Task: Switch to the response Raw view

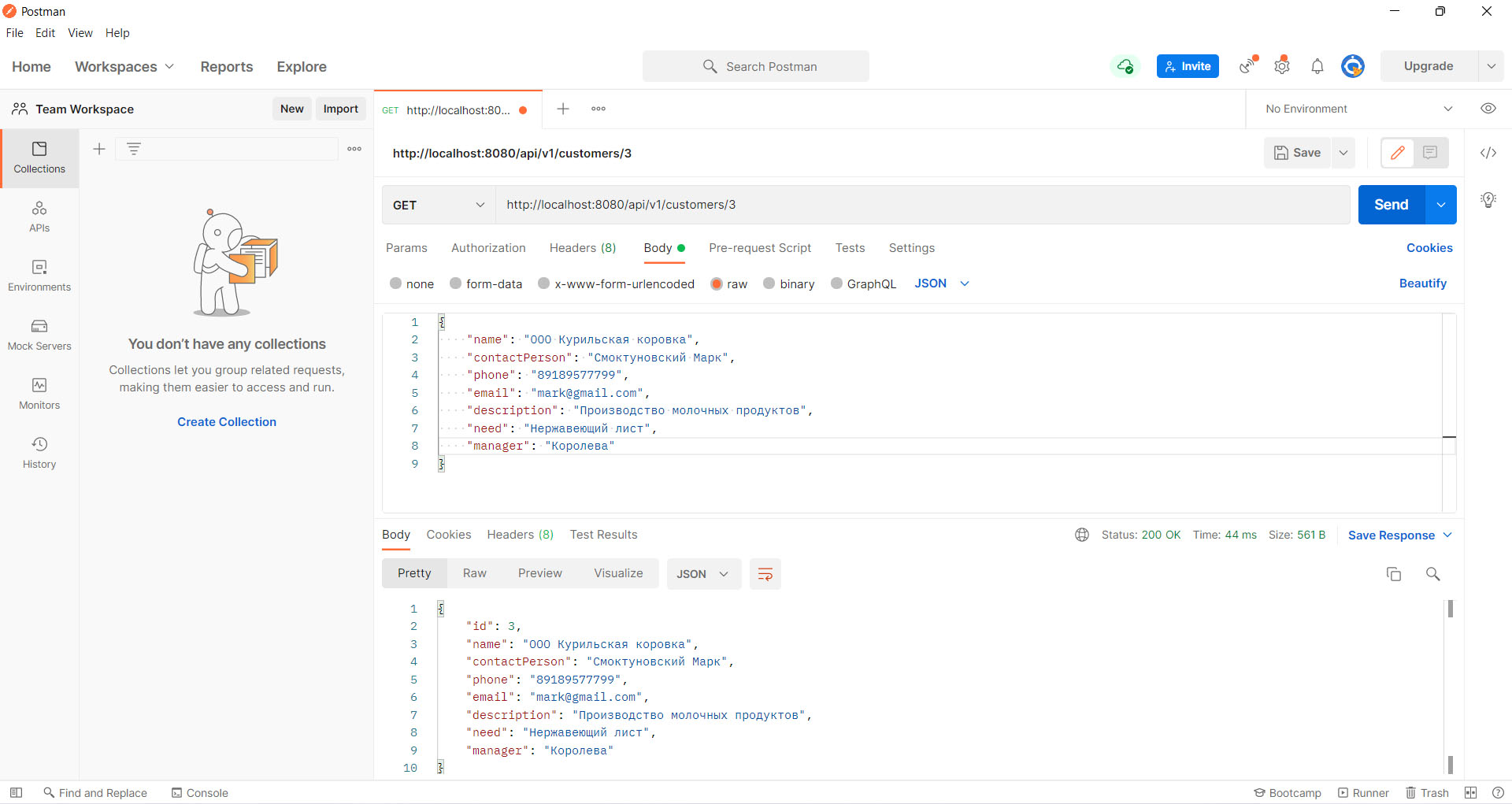Action: pyautogui.click(x=475, y=573)
